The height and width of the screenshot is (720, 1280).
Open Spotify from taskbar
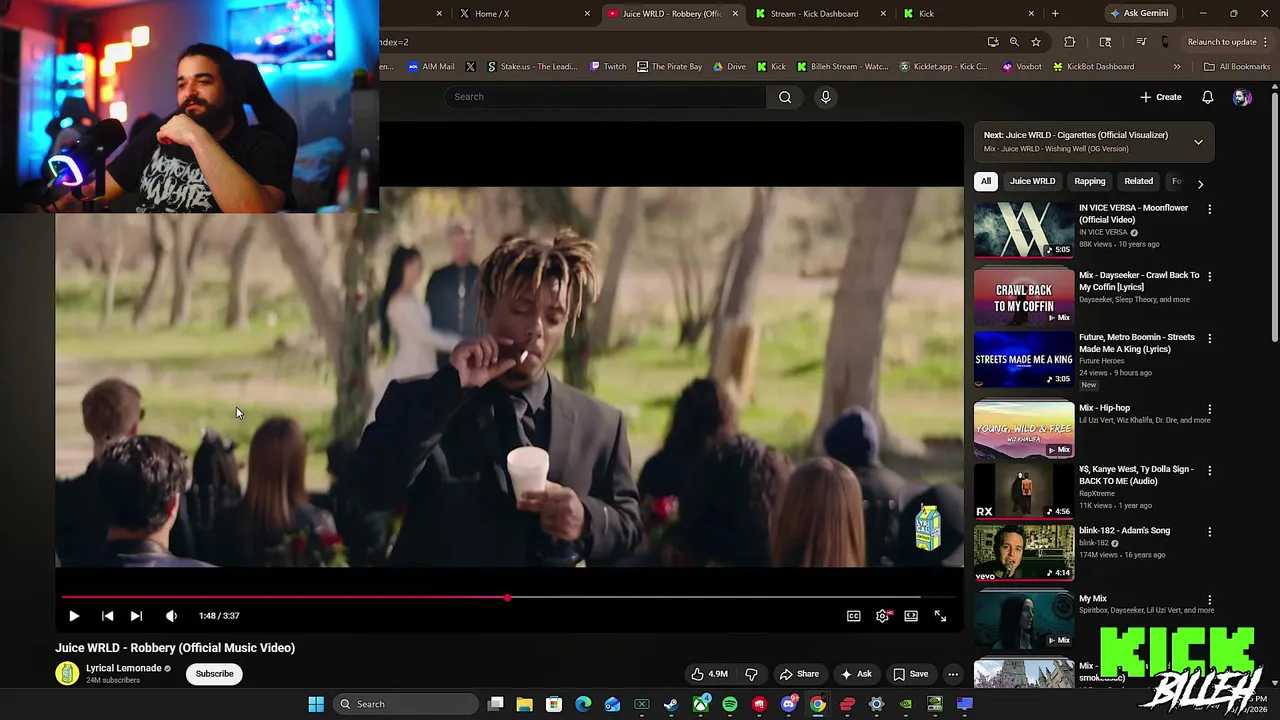(730, 704)
